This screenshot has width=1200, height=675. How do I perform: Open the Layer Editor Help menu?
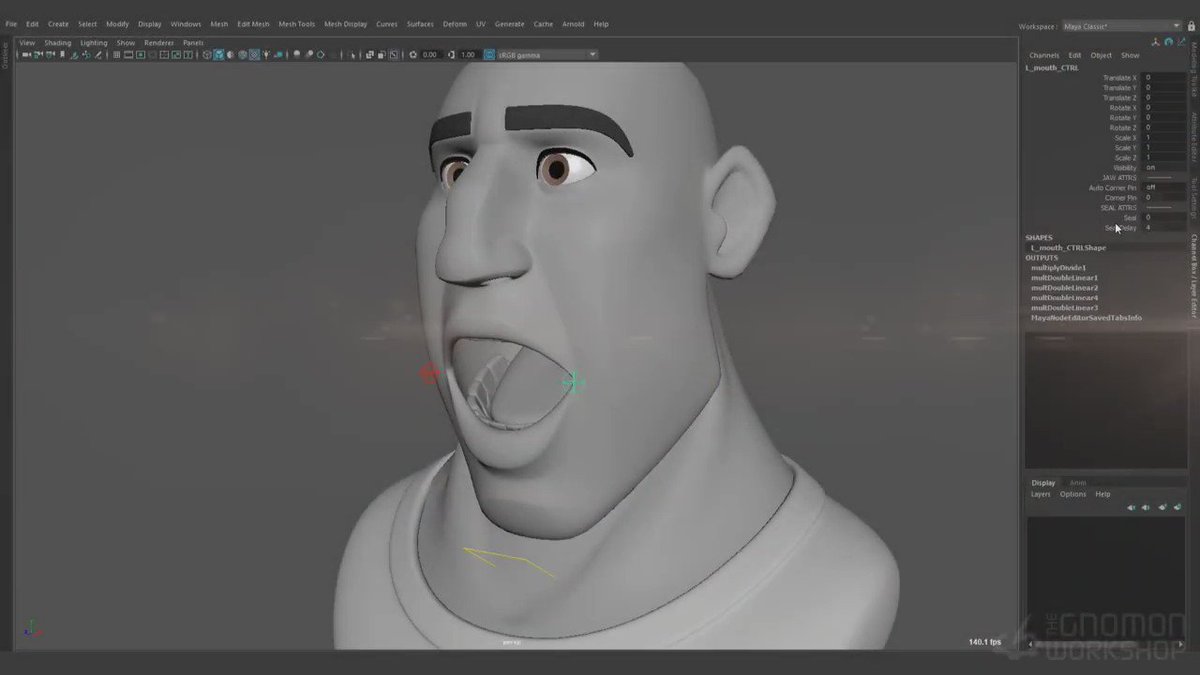pyautogui.click(x=1102, y=494)
